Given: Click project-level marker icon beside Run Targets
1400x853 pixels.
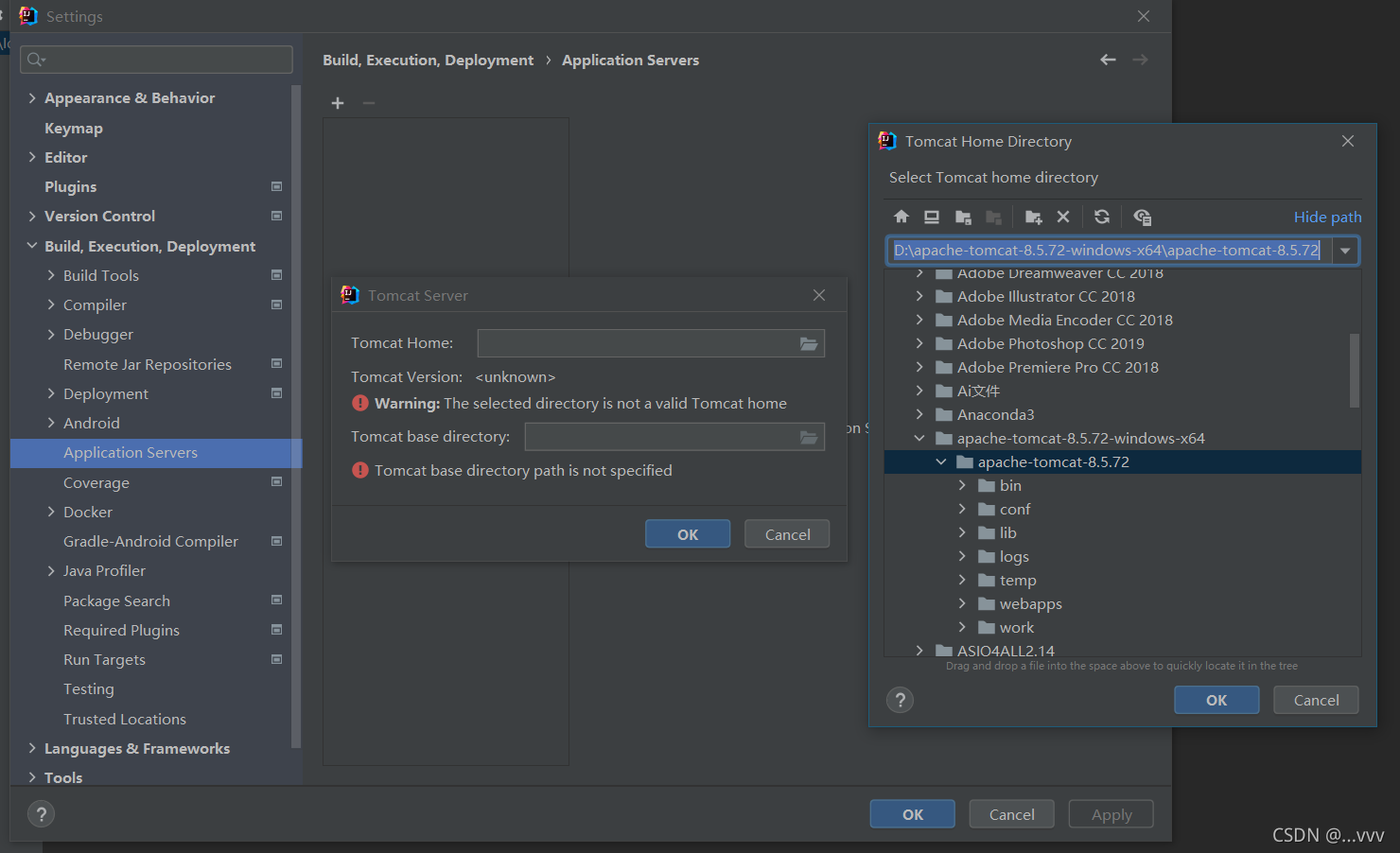Looking at the screenshot, I should click(277, 659).
